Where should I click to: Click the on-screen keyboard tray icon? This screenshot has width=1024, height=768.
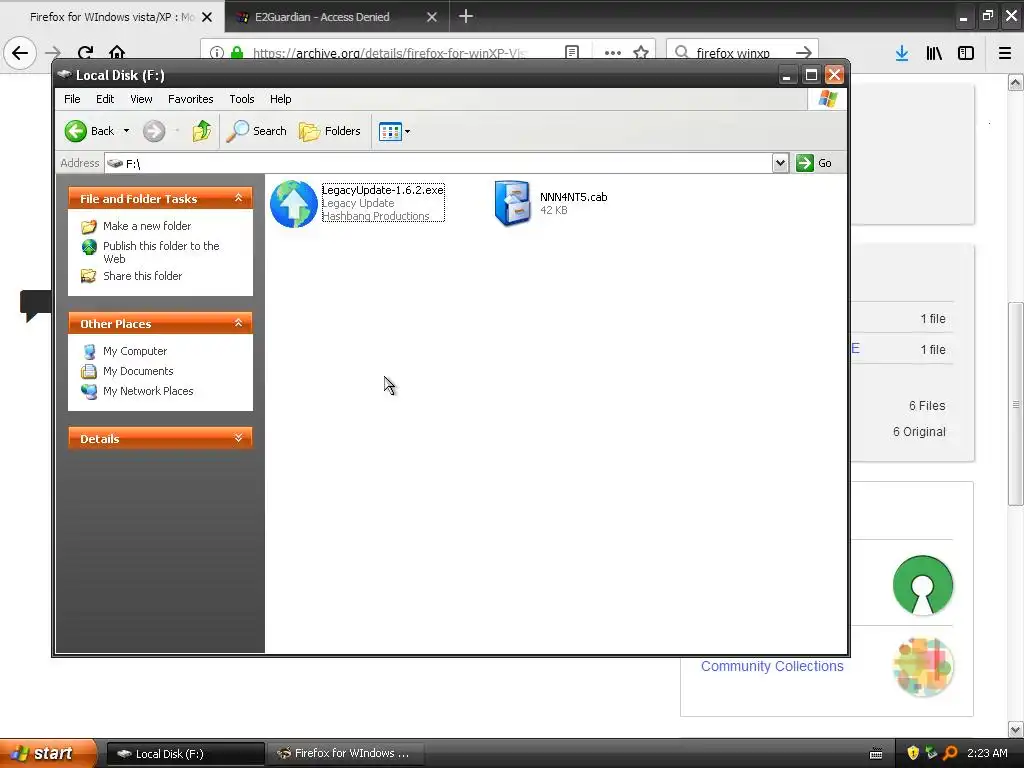[x=876, y=754]
